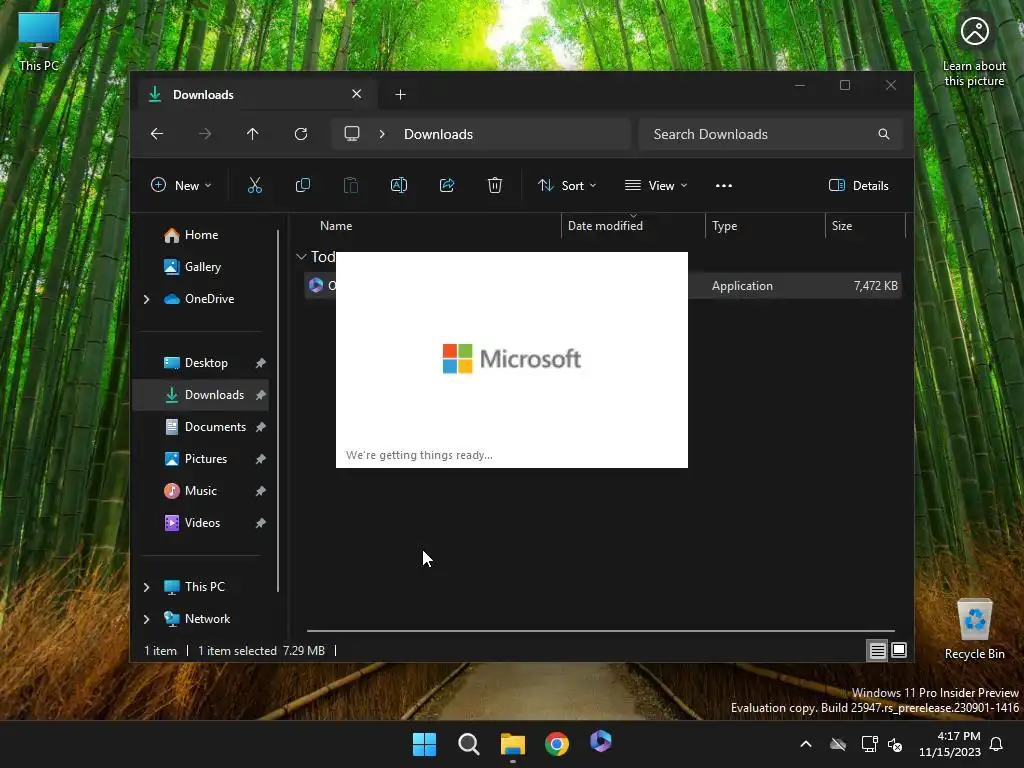Add a new Explorer tab
Image resolution: width=1024 pixels, height=768 pixels.
pyautogui.click(x=400, y=95)
